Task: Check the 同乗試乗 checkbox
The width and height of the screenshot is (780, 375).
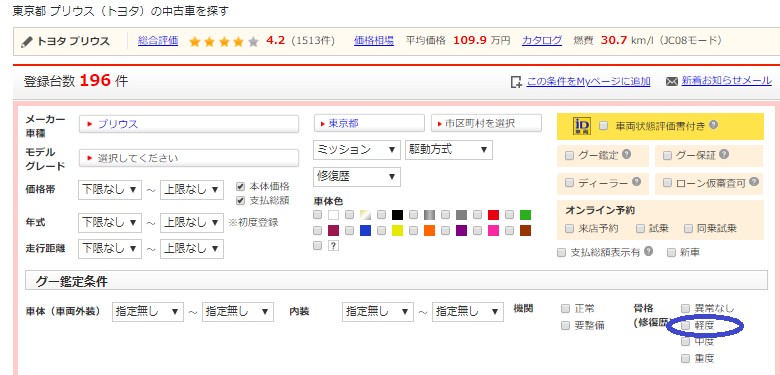Action: 688,229
